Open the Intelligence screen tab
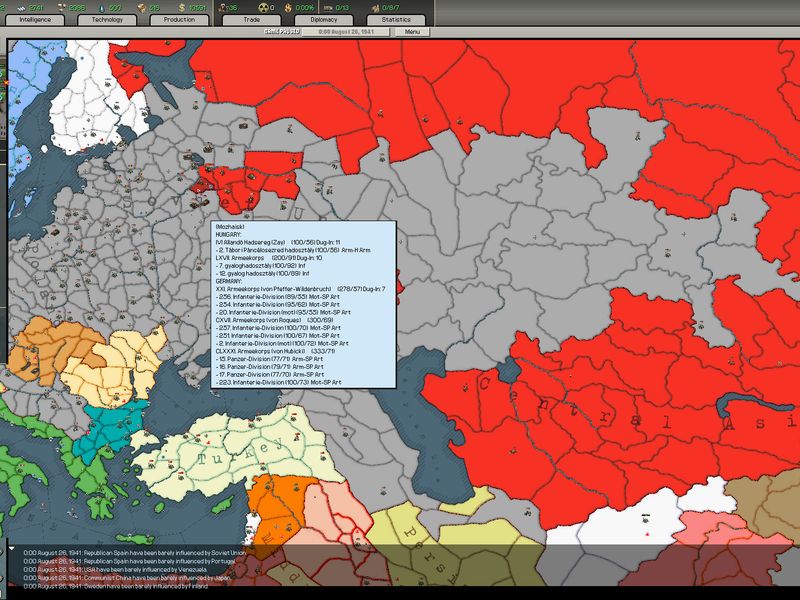The image size is (800, 600). click(x=35, y=20)
